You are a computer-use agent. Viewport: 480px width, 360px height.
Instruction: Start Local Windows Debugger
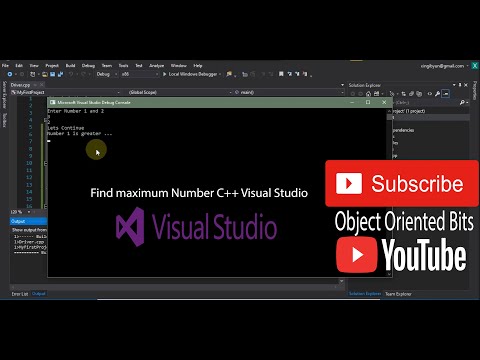[x=190, y=74]
